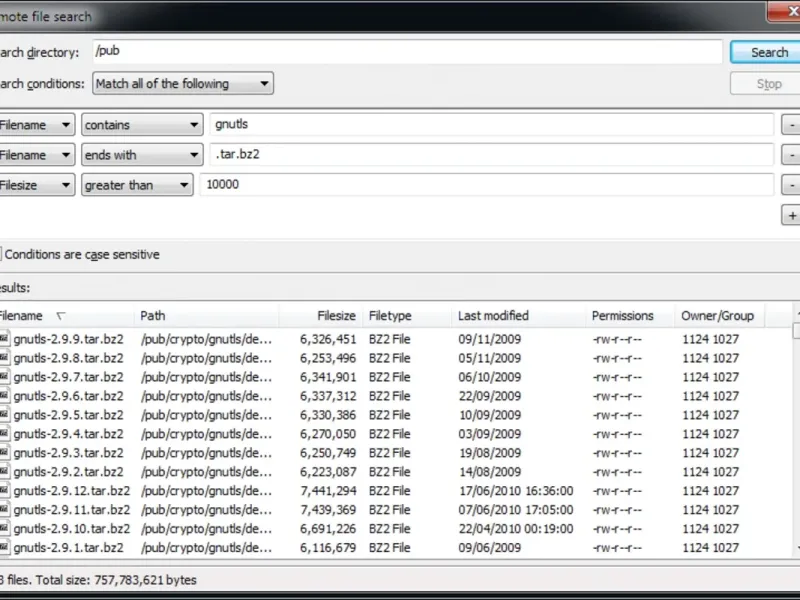
Task: Click the filesize value 7,441,294
Action: pos(328,491)
